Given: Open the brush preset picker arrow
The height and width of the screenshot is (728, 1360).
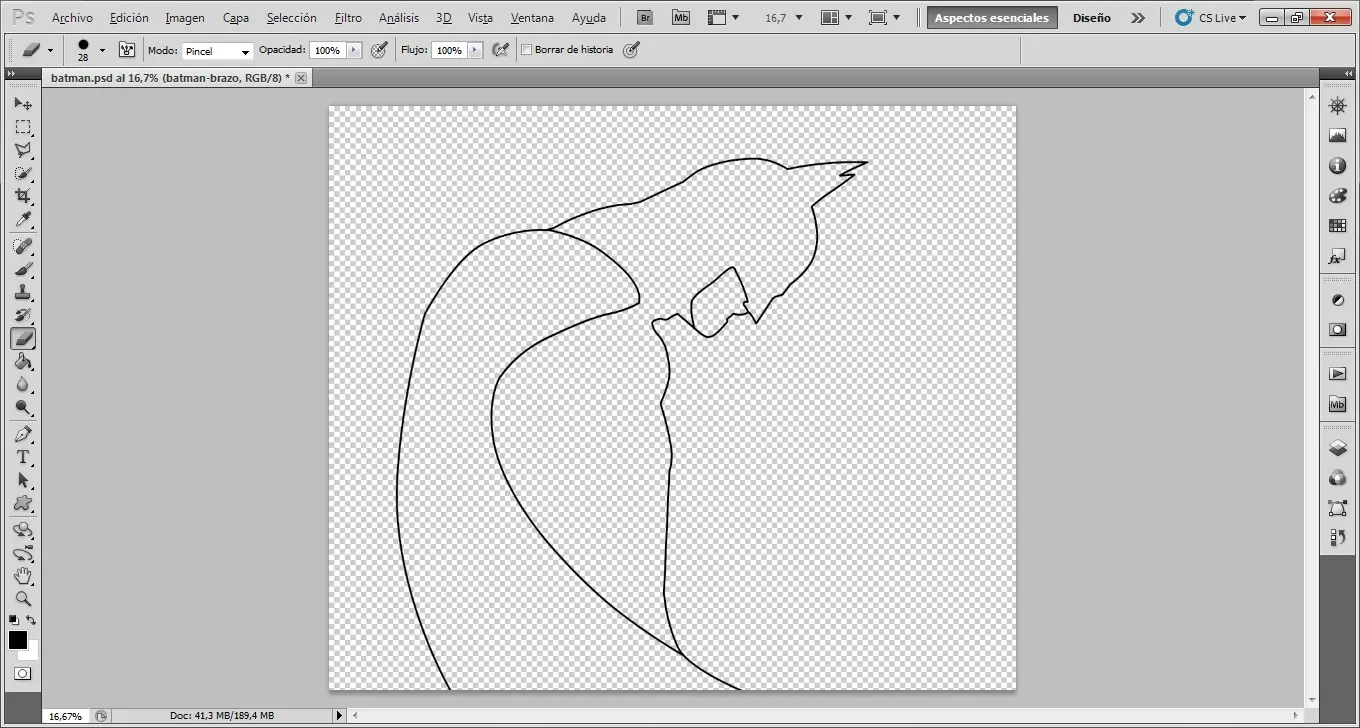Looking at the screenshot, I should [102, 50].
